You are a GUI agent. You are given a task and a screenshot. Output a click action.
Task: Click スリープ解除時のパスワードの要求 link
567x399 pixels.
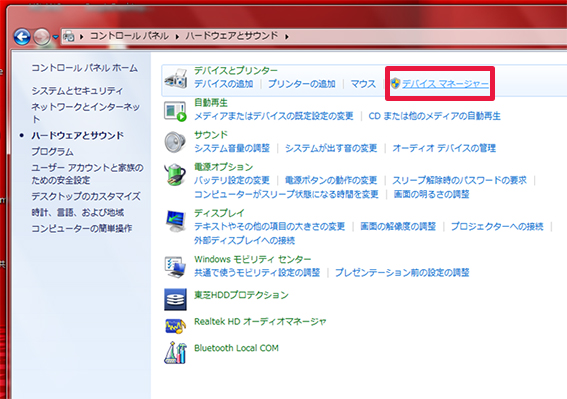(460, 180)
